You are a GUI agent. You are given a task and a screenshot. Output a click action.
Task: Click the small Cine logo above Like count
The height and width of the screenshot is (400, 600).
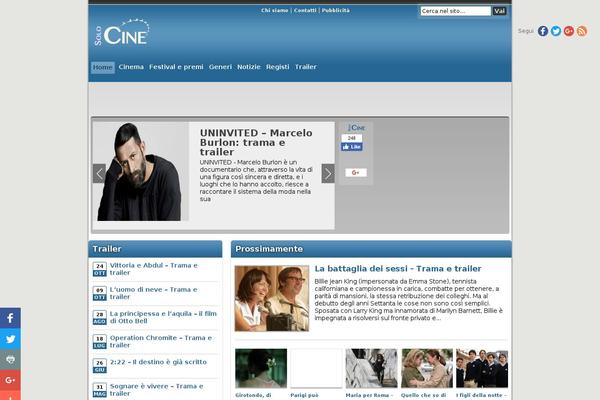pyautogui.click(x=357, y=127)
